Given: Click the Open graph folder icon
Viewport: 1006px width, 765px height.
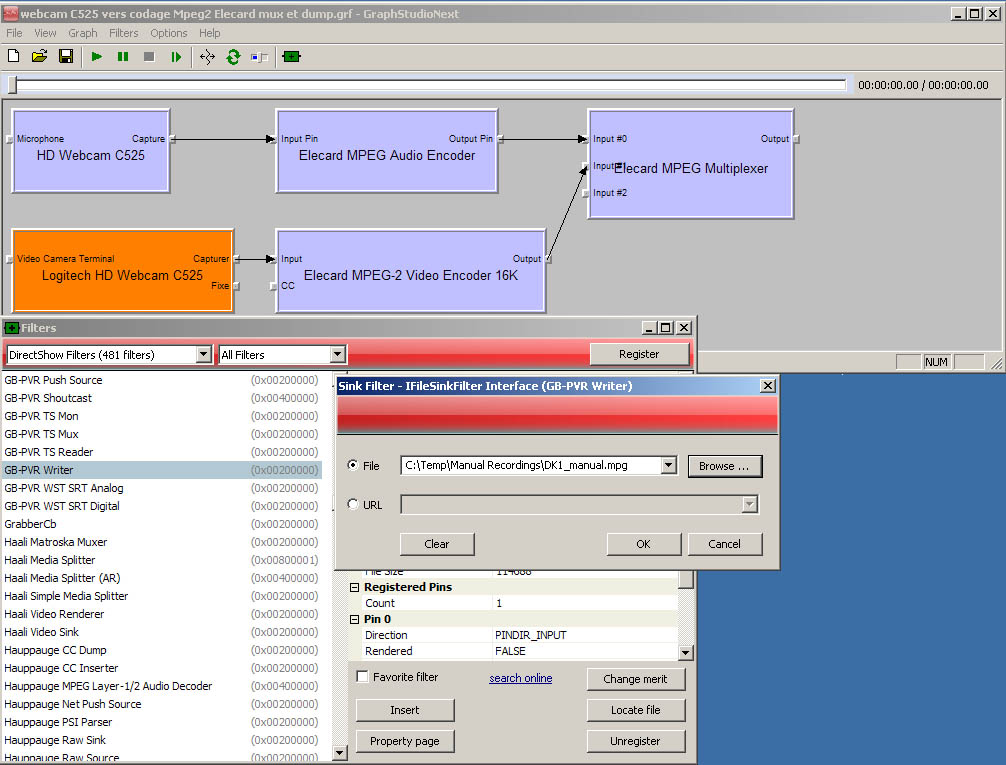Looking at the screenshot, I should click(40, 56).
